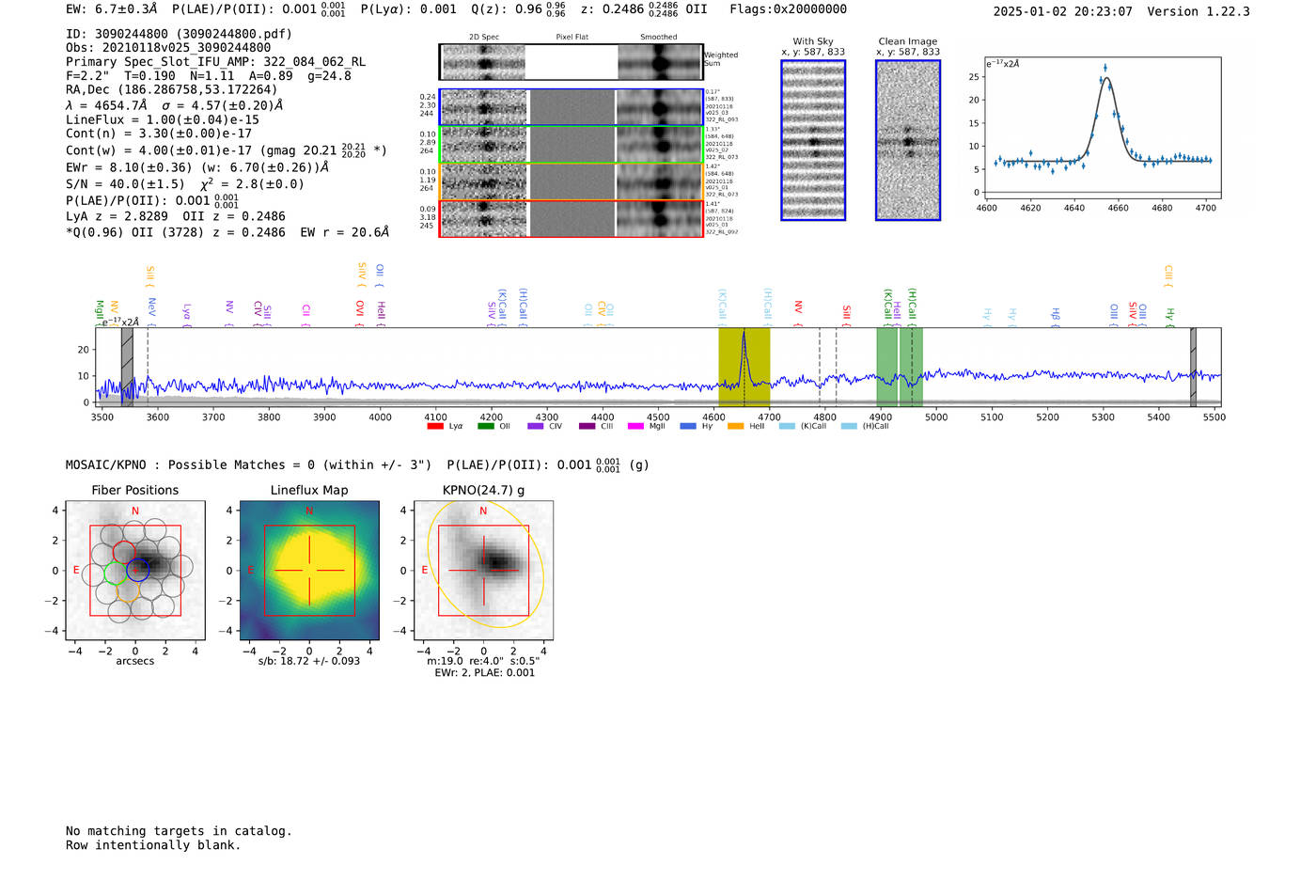Open the Lineflux Map panel
Image resolution: width=1316 pixels, height=896 pixels.
click(309, 571)
